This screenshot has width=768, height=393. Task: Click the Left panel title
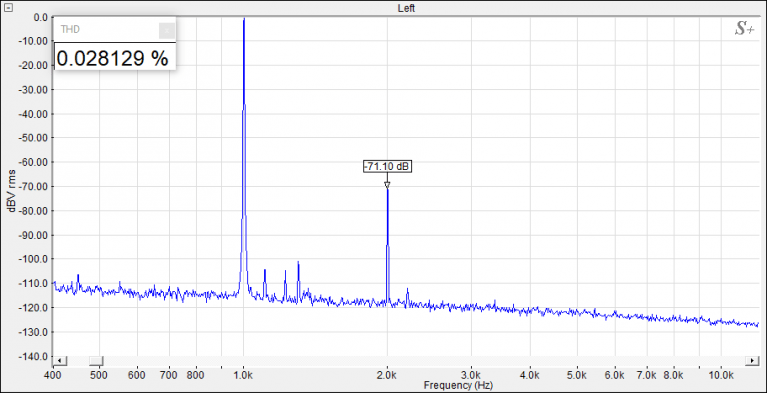point(407,8)
